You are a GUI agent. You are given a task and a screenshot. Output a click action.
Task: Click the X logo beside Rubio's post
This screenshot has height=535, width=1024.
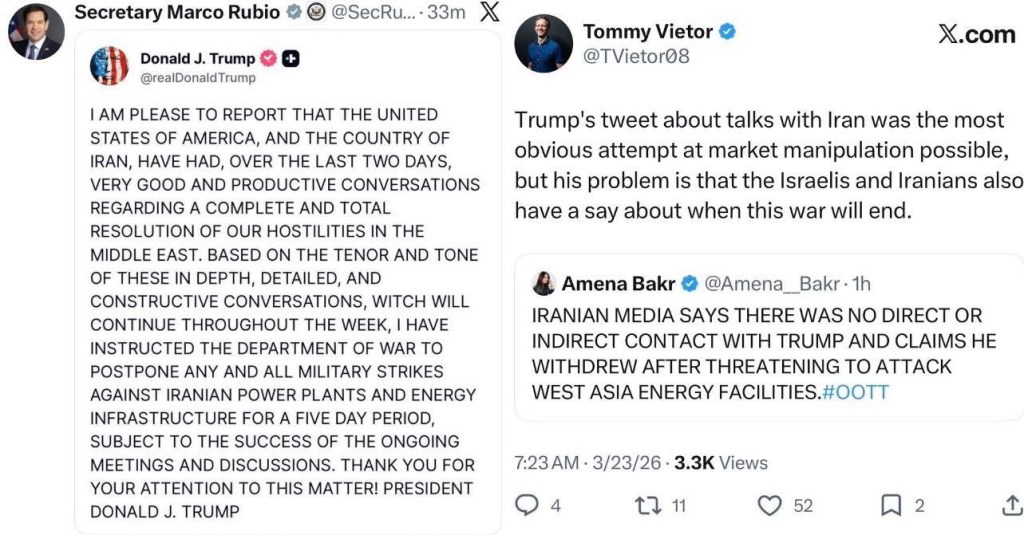coord(489,13)
